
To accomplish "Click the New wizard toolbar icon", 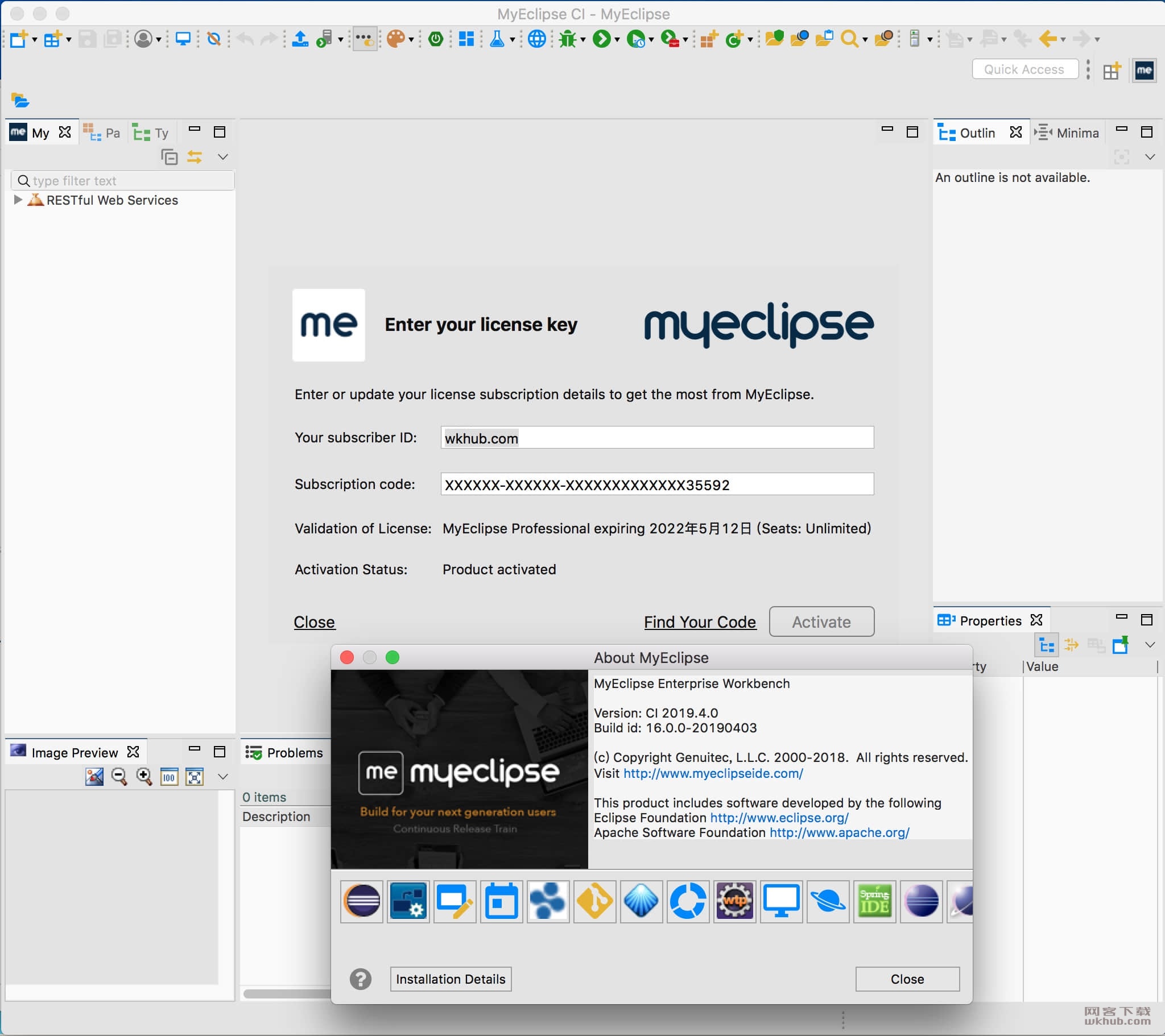I will click(x=19, y=39).
